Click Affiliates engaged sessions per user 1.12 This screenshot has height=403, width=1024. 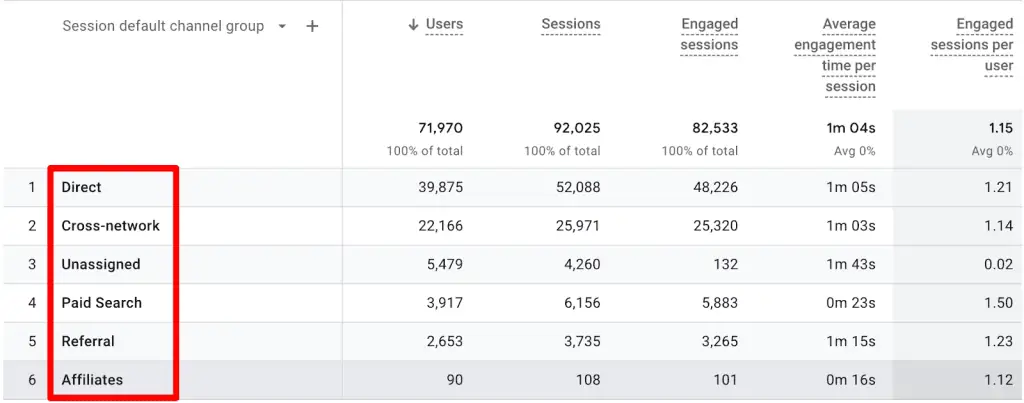point(998,380)
